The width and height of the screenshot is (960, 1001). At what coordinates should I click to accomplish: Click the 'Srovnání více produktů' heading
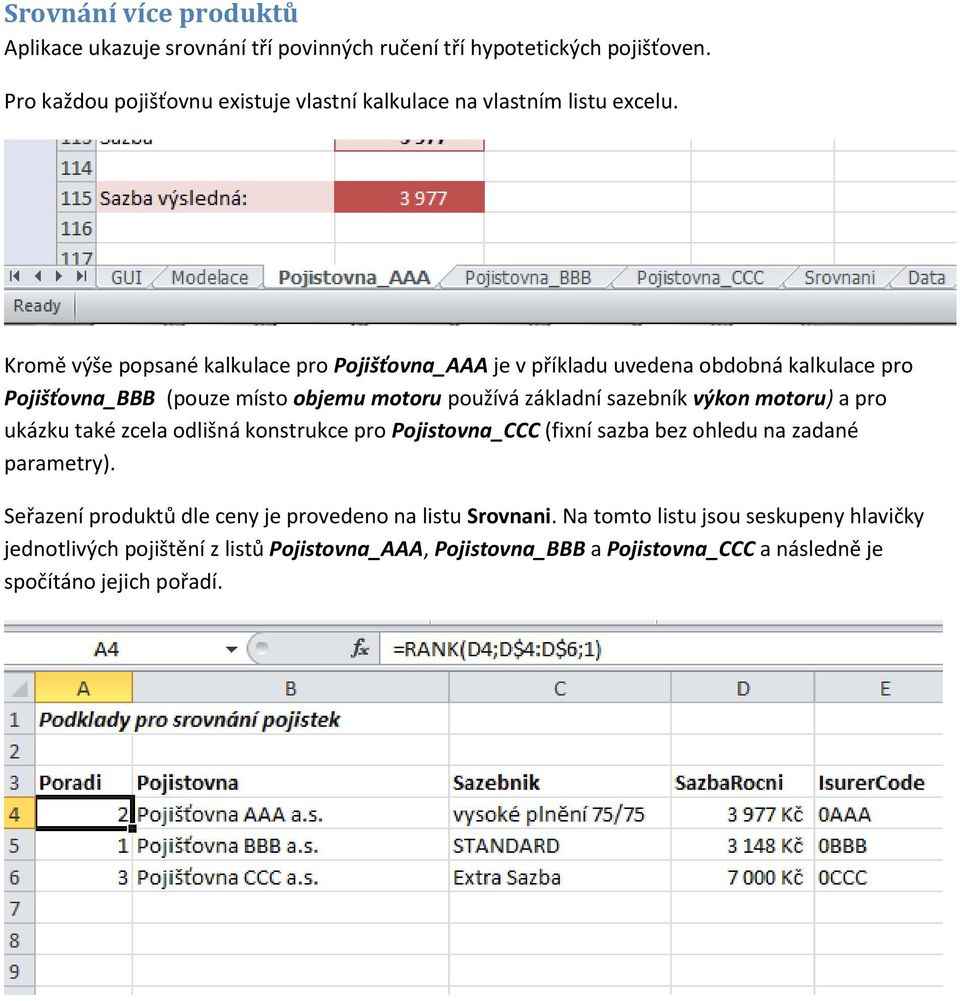point(151,14)
